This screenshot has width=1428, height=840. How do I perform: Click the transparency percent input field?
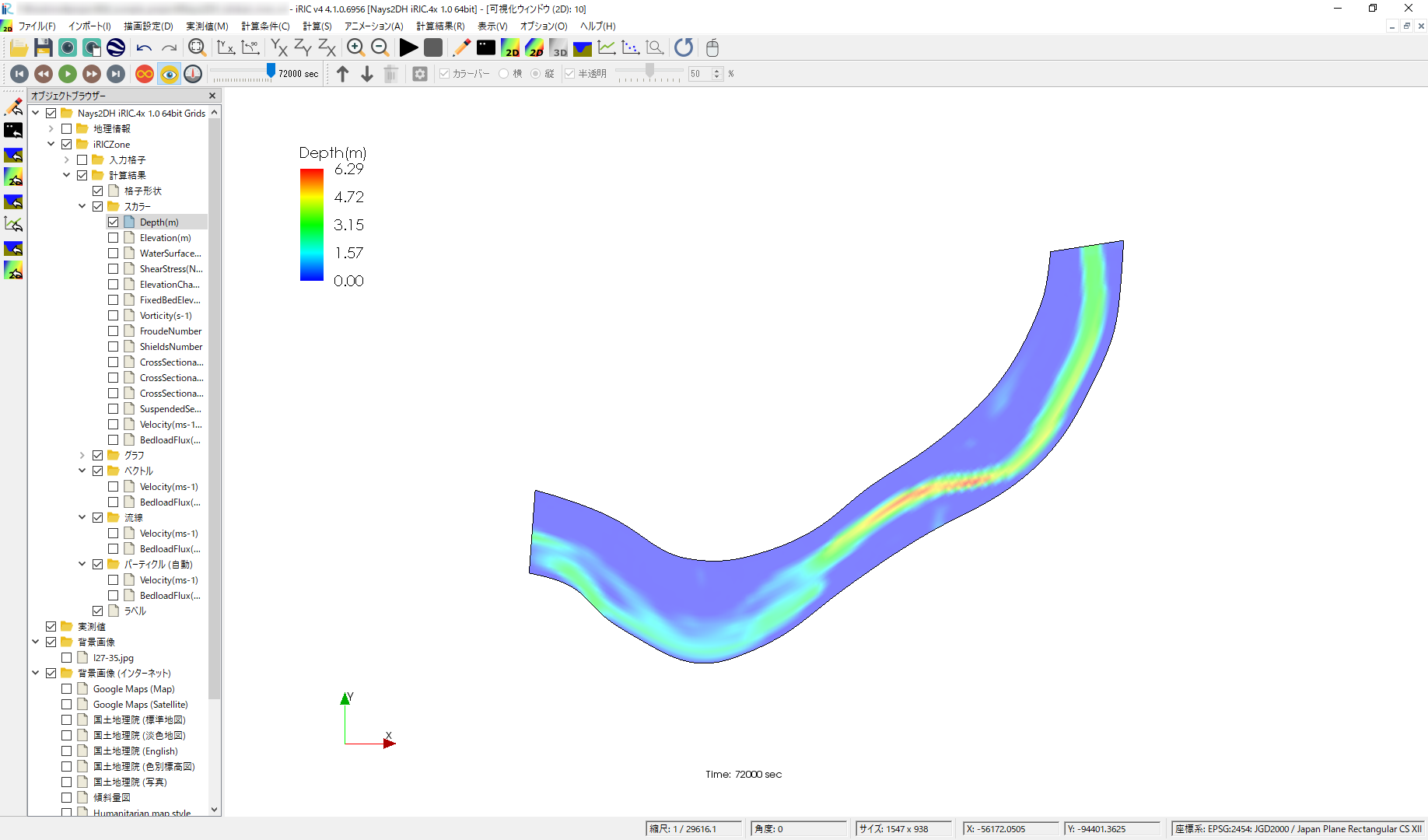[700, 74]
